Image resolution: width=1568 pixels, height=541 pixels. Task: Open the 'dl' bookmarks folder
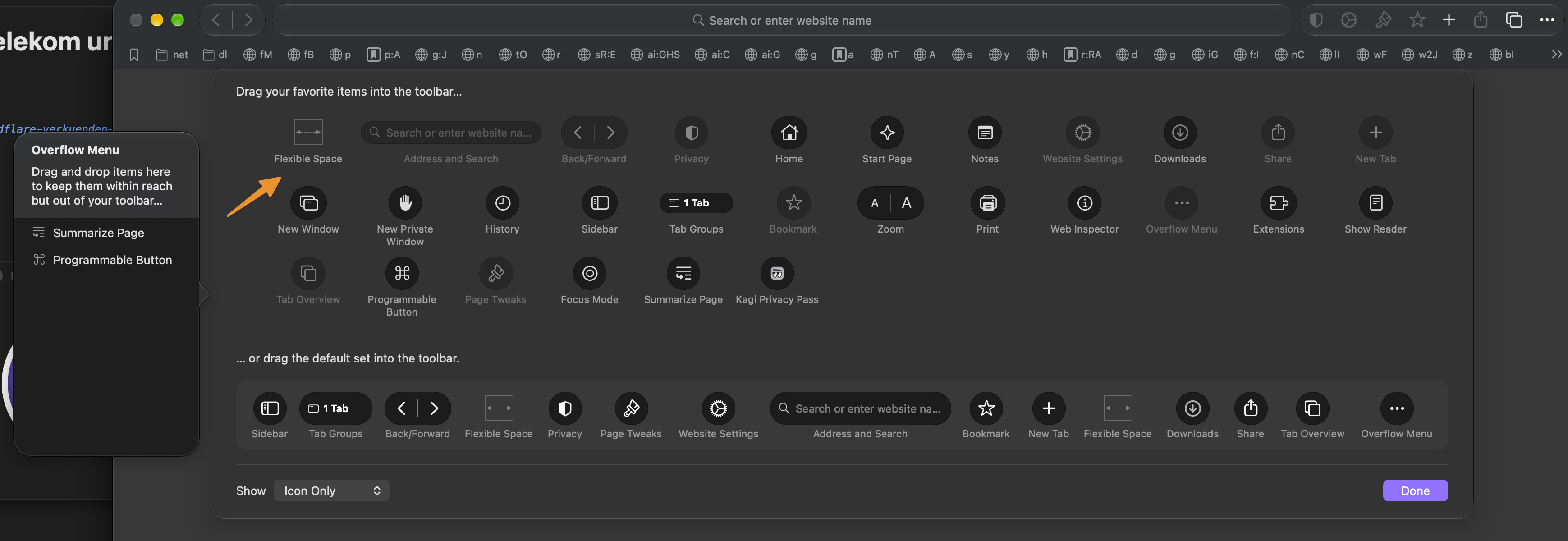pyautogui.click(x=215, y=55)
